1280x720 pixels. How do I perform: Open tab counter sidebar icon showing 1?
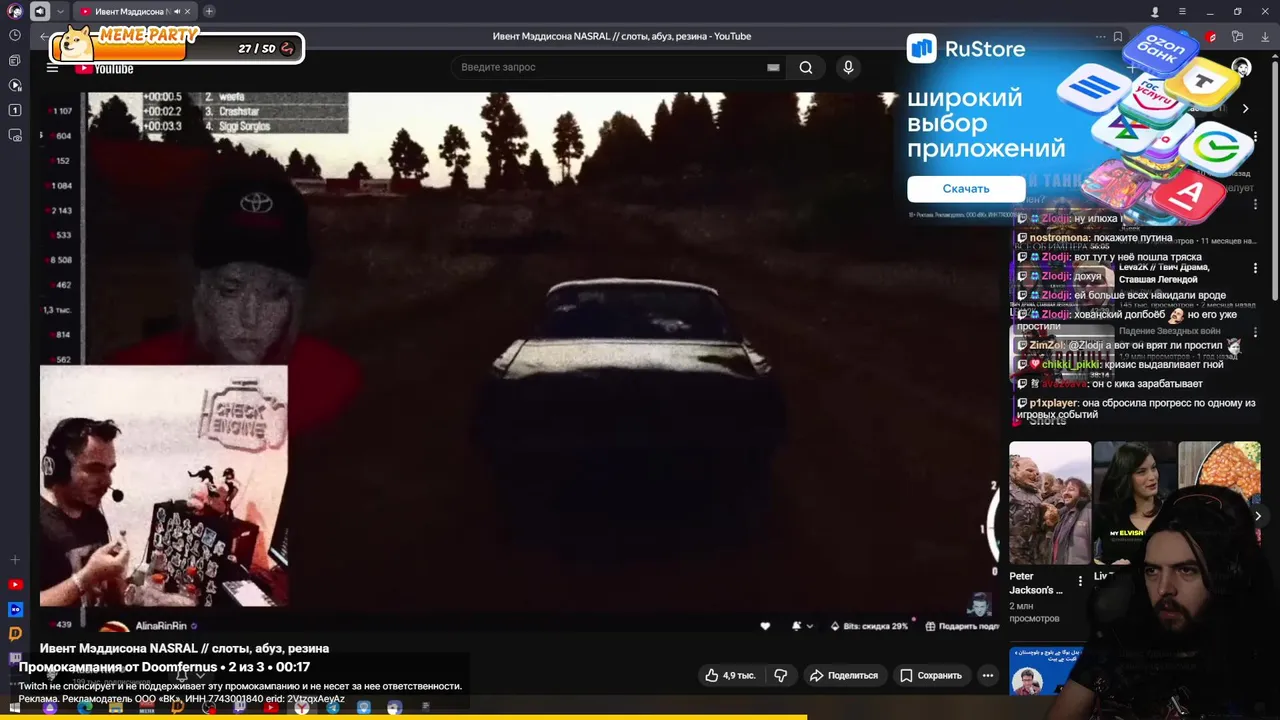tap(15, 110)
